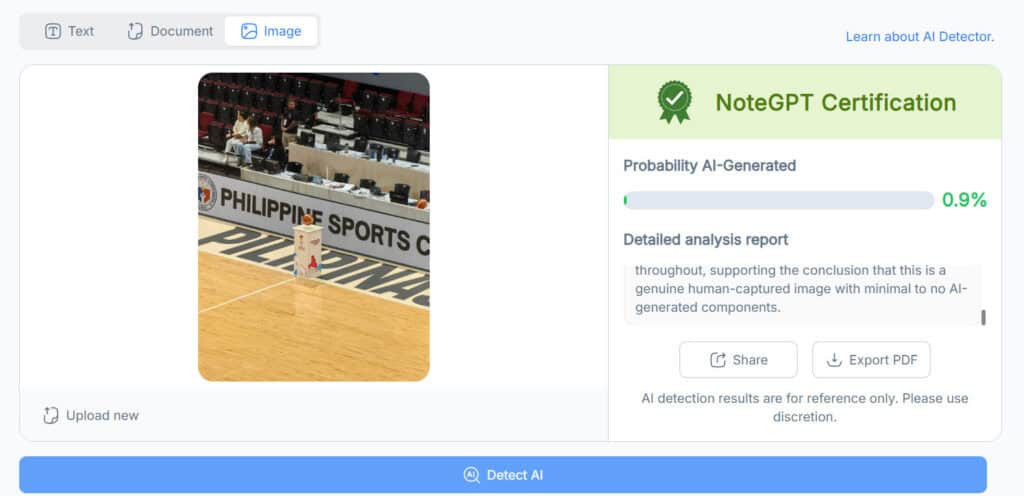Click the NoteGPT Certification heading

pos(836,102)
